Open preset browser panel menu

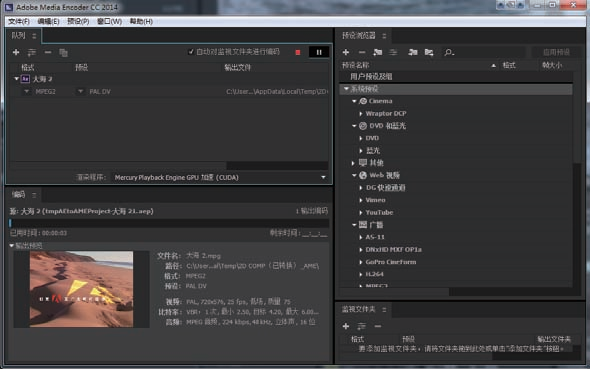click(x=384, y=36)
